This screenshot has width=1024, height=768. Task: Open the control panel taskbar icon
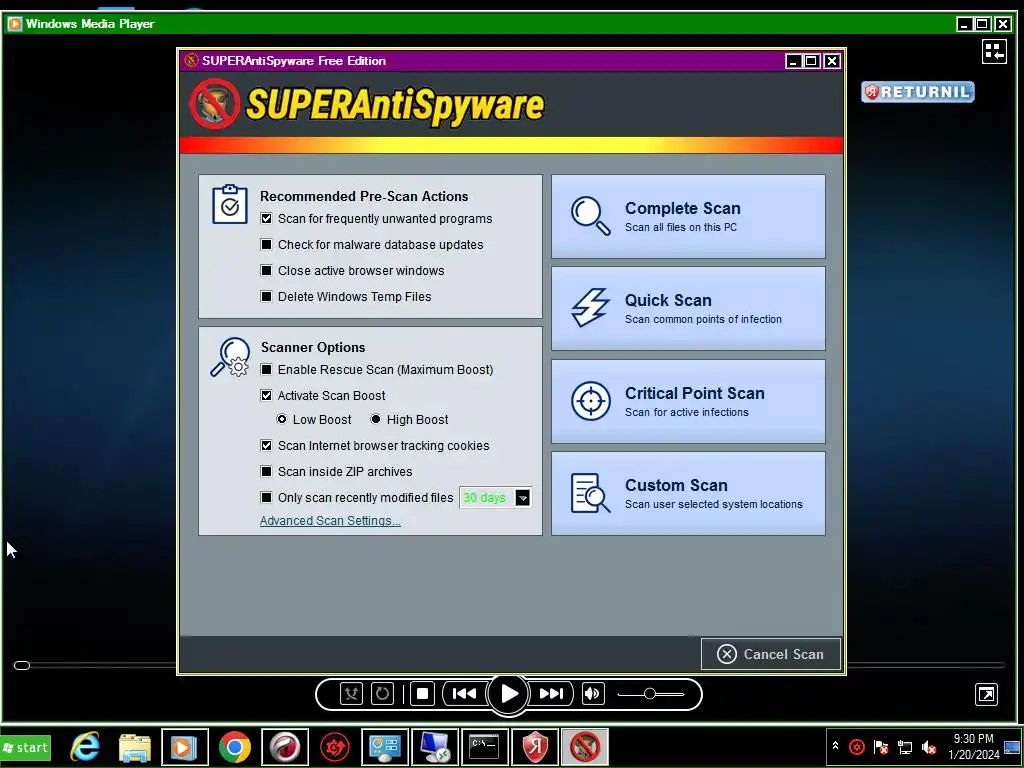[385, 747]
